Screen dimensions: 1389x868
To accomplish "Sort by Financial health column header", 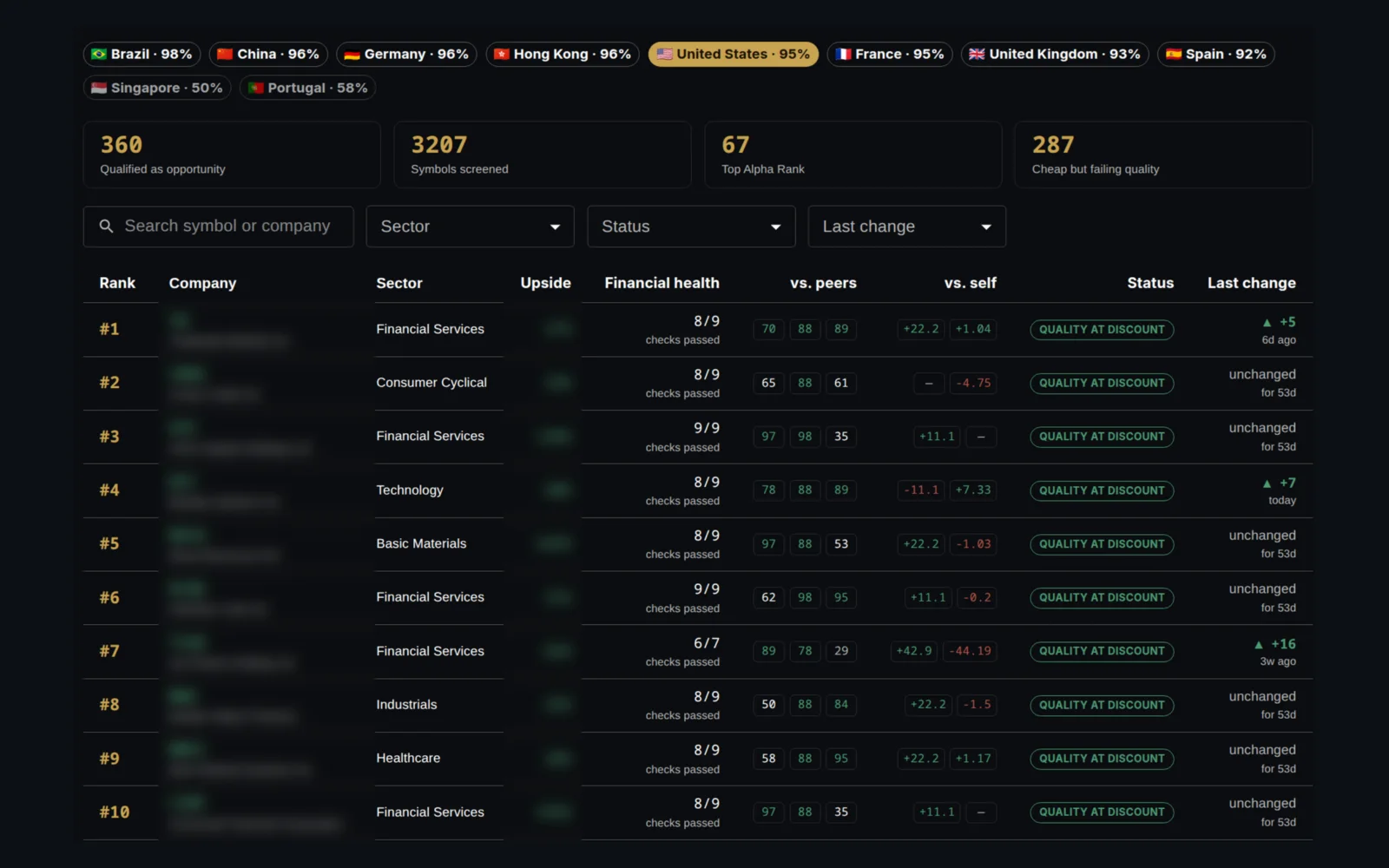I will pos(662,283).
